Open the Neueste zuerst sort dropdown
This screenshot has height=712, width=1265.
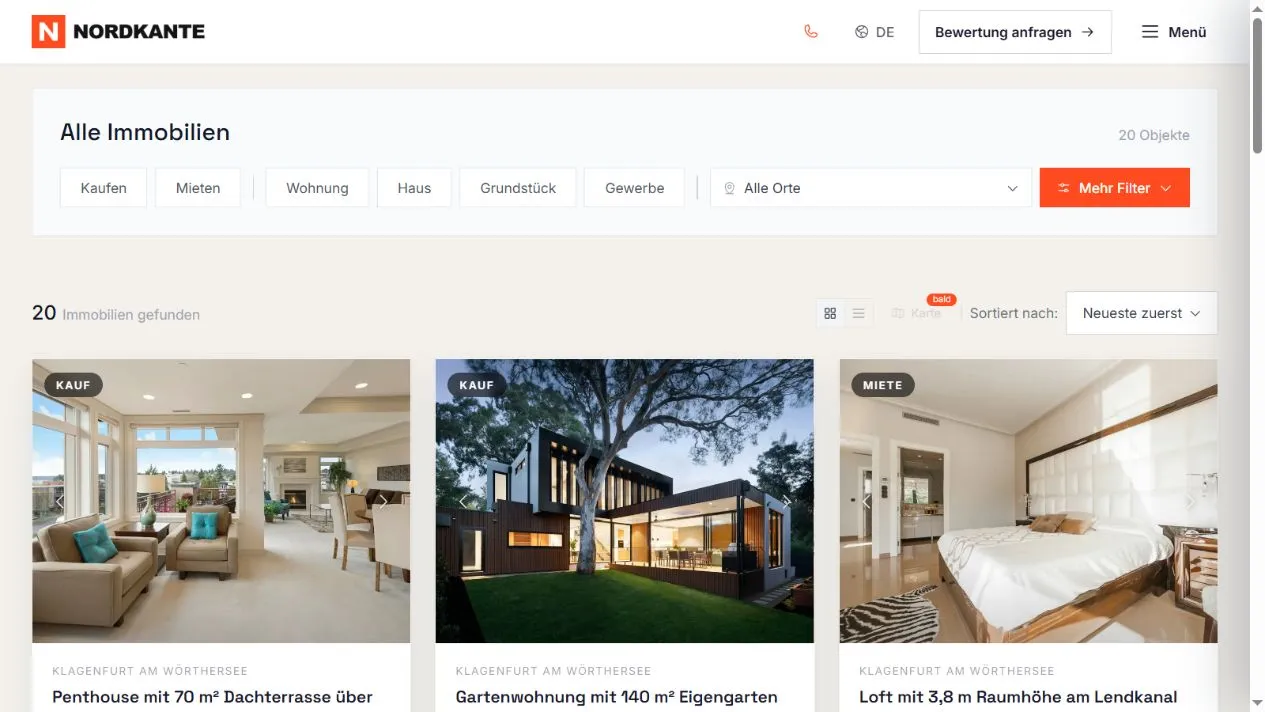click(x=1142, y=313)
